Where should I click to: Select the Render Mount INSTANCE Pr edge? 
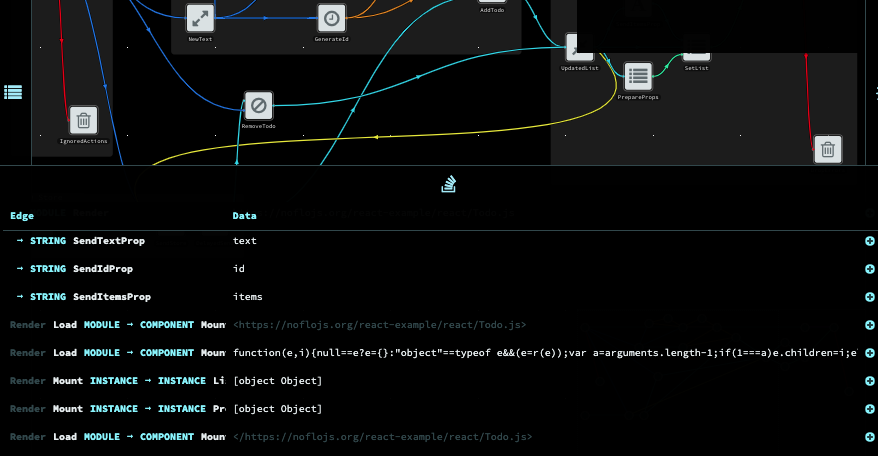[x=118, y=409]
